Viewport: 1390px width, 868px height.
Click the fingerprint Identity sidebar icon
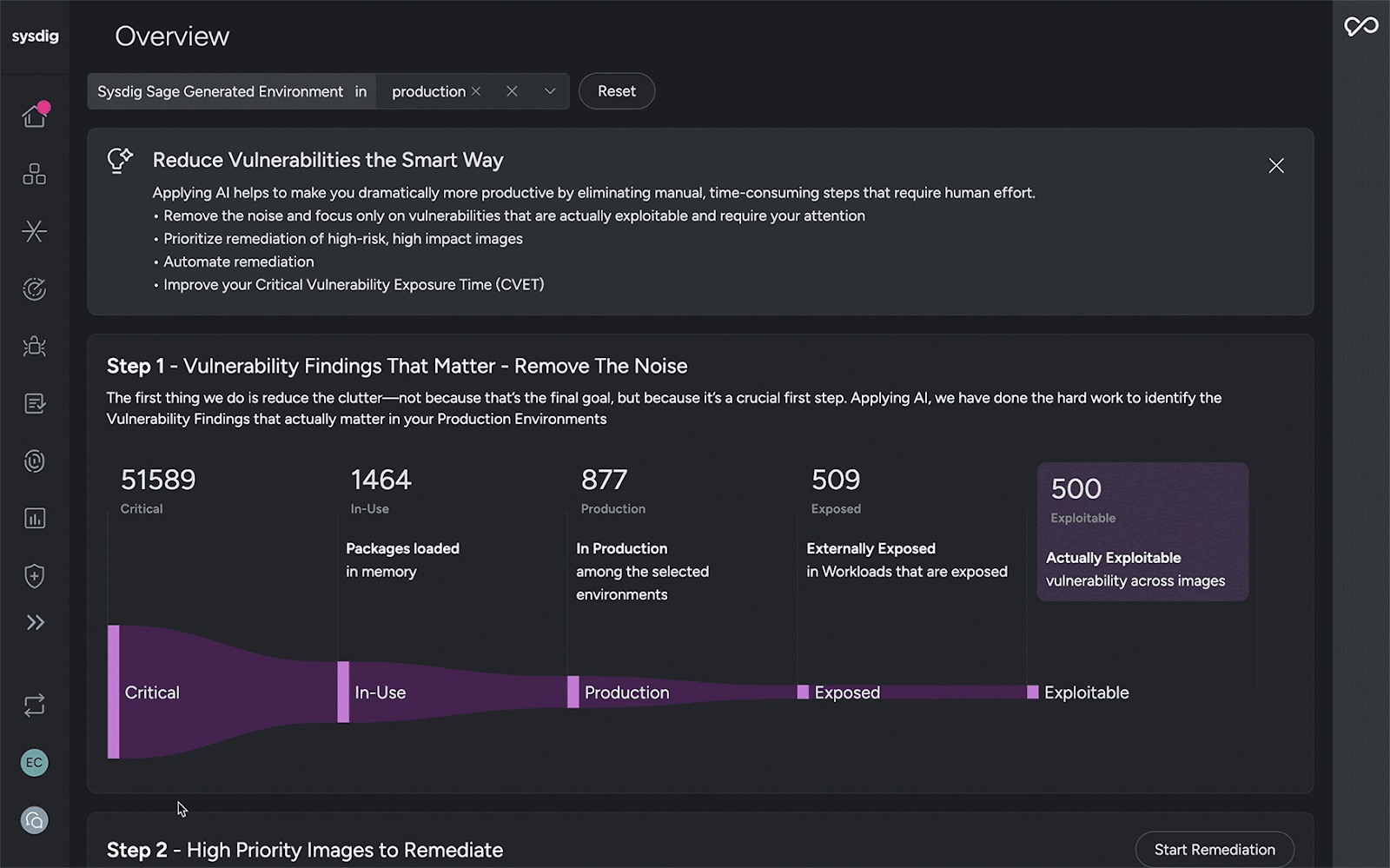click(x=34, y=461)
